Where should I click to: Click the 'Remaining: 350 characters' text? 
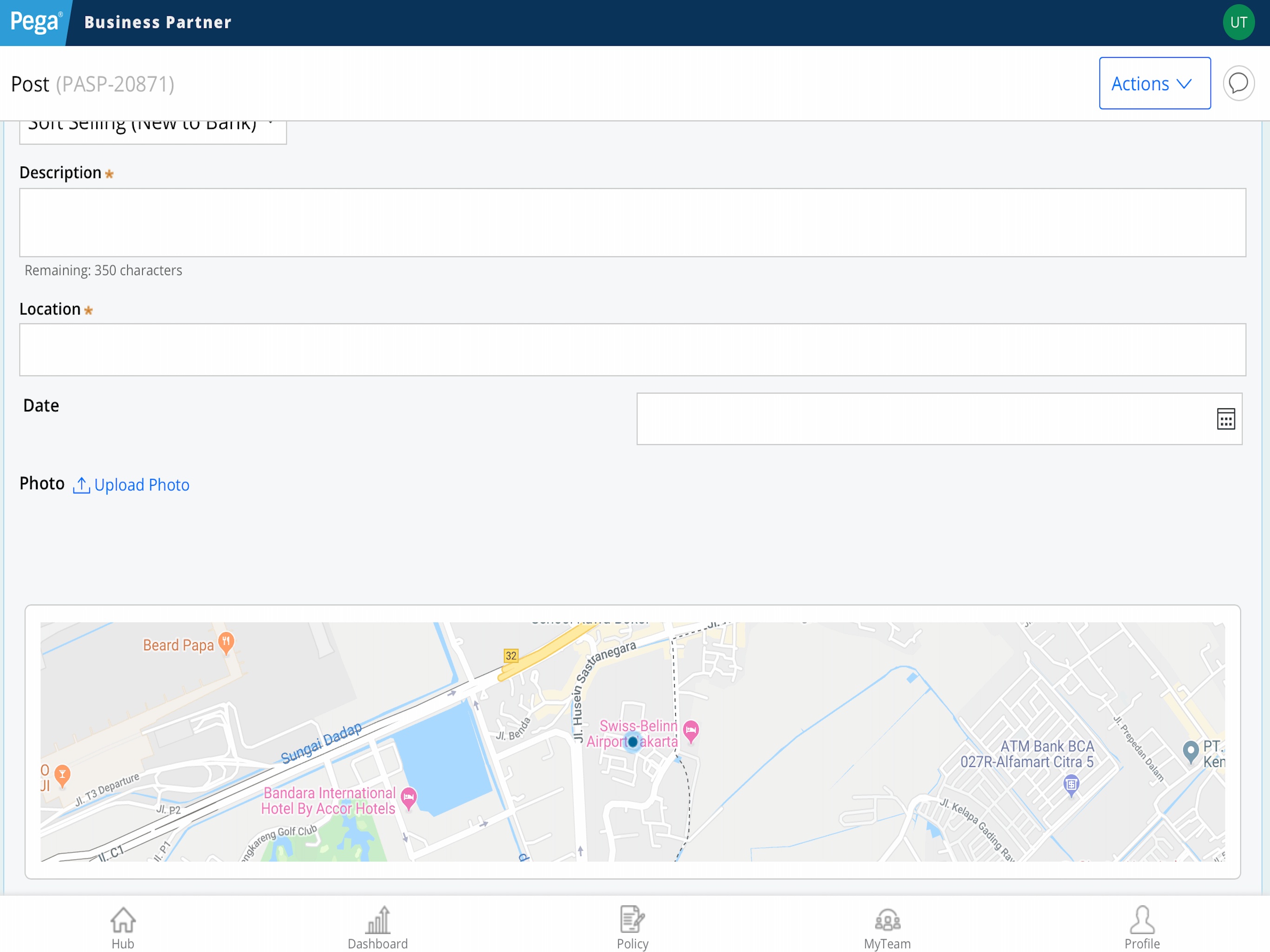[103, 271]
